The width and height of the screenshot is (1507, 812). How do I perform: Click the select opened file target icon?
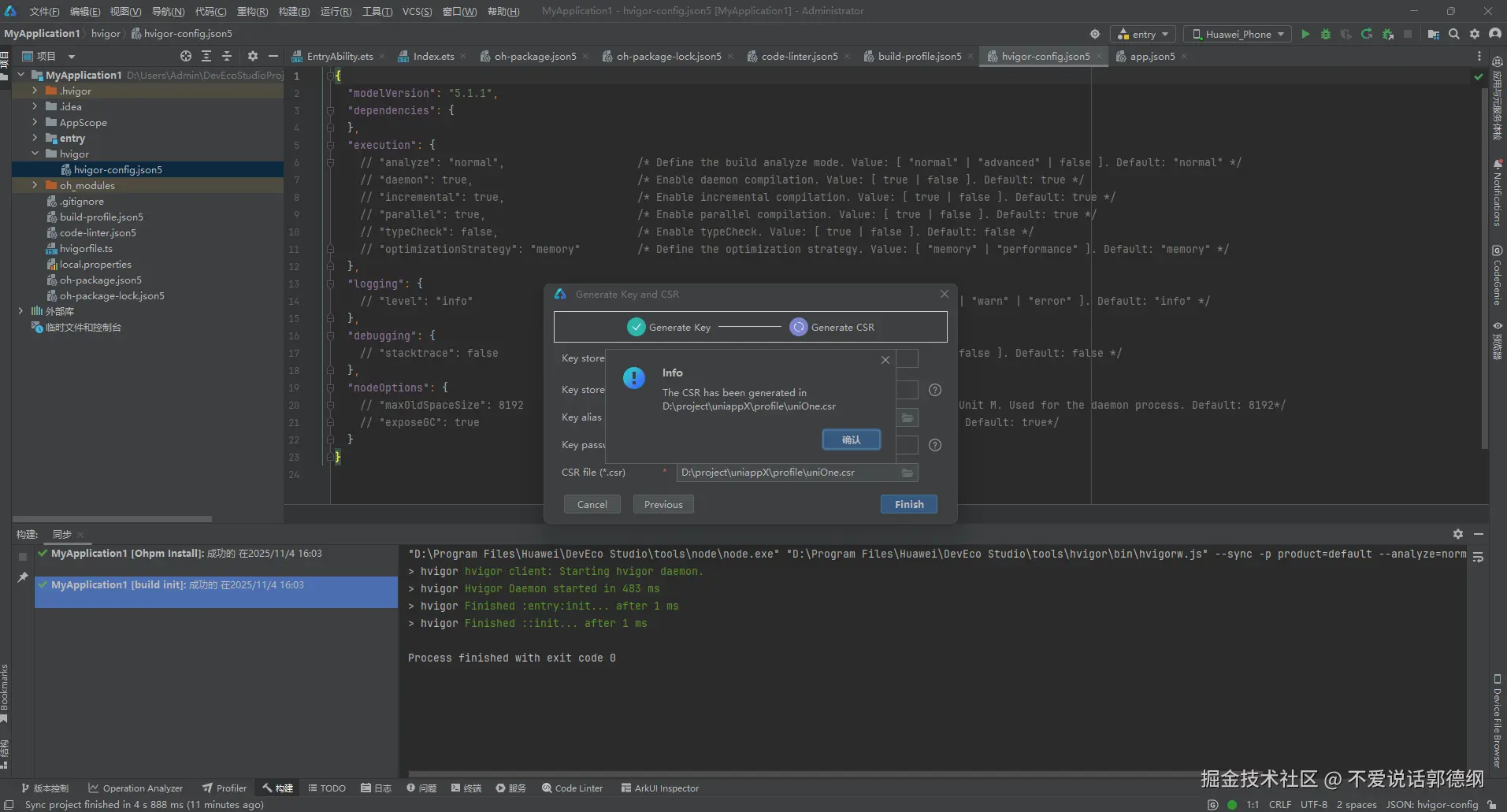pos(185,56)
